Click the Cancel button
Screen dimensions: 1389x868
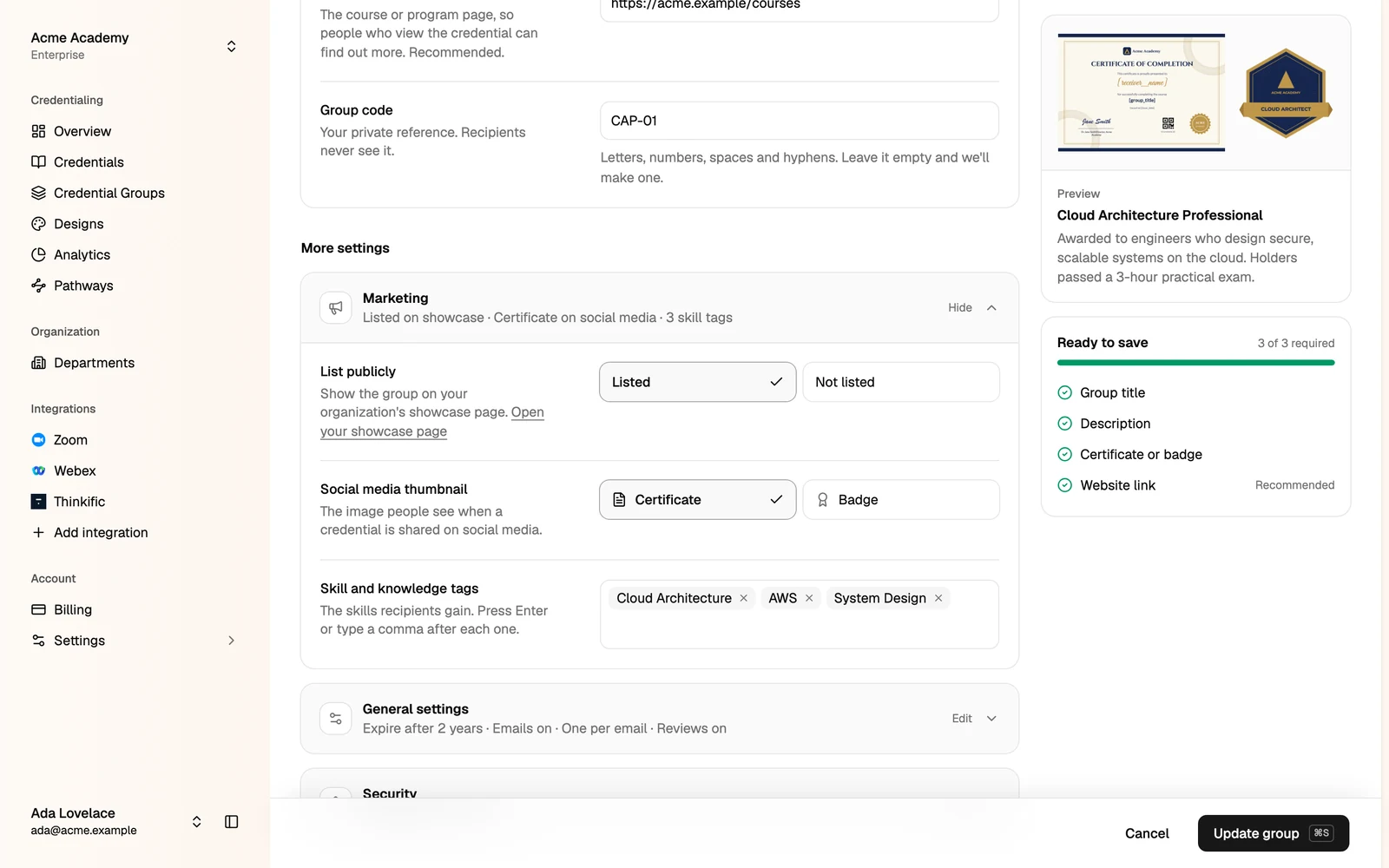point(1147,833)
